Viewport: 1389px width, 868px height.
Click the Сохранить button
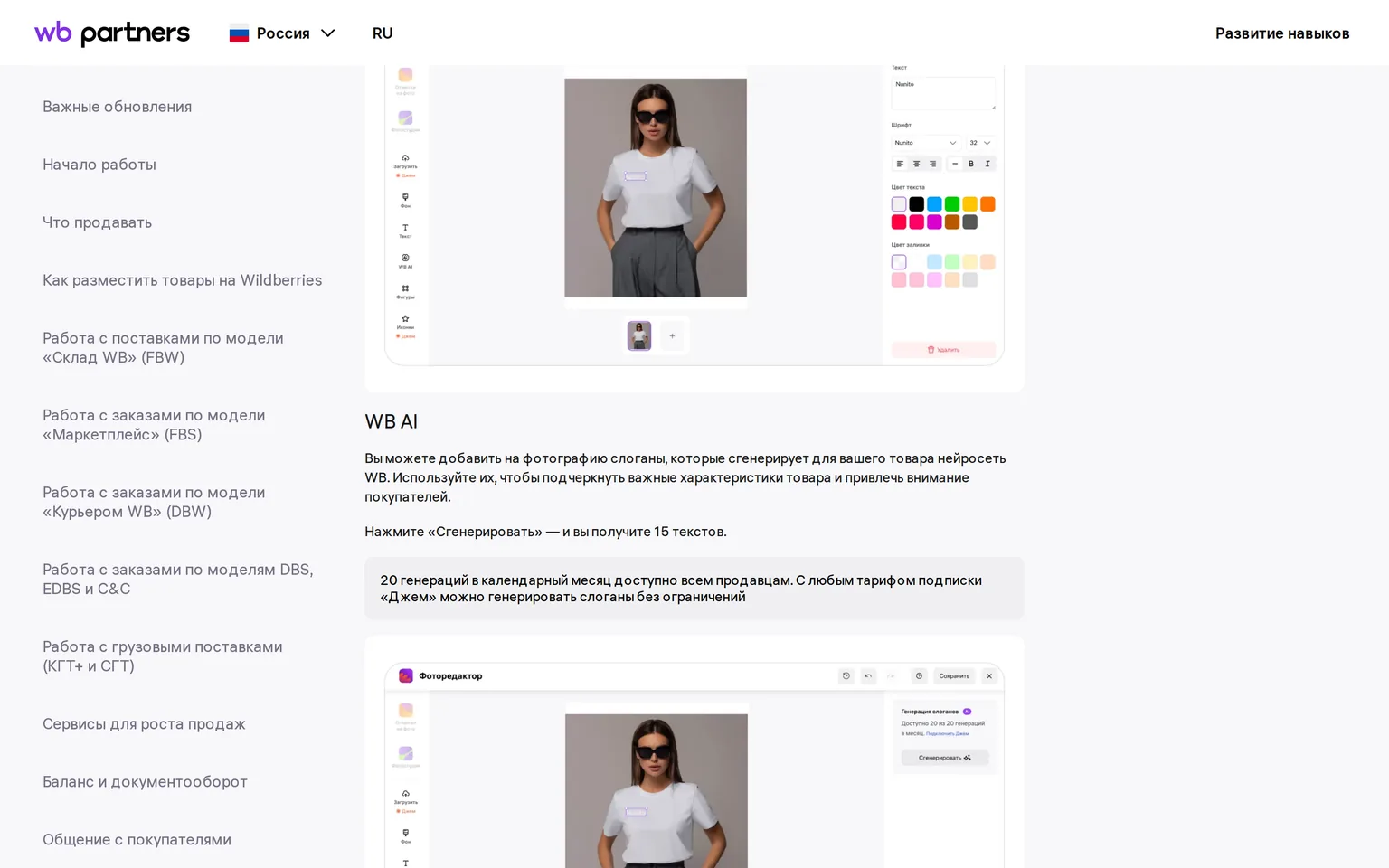click(954, 676)
